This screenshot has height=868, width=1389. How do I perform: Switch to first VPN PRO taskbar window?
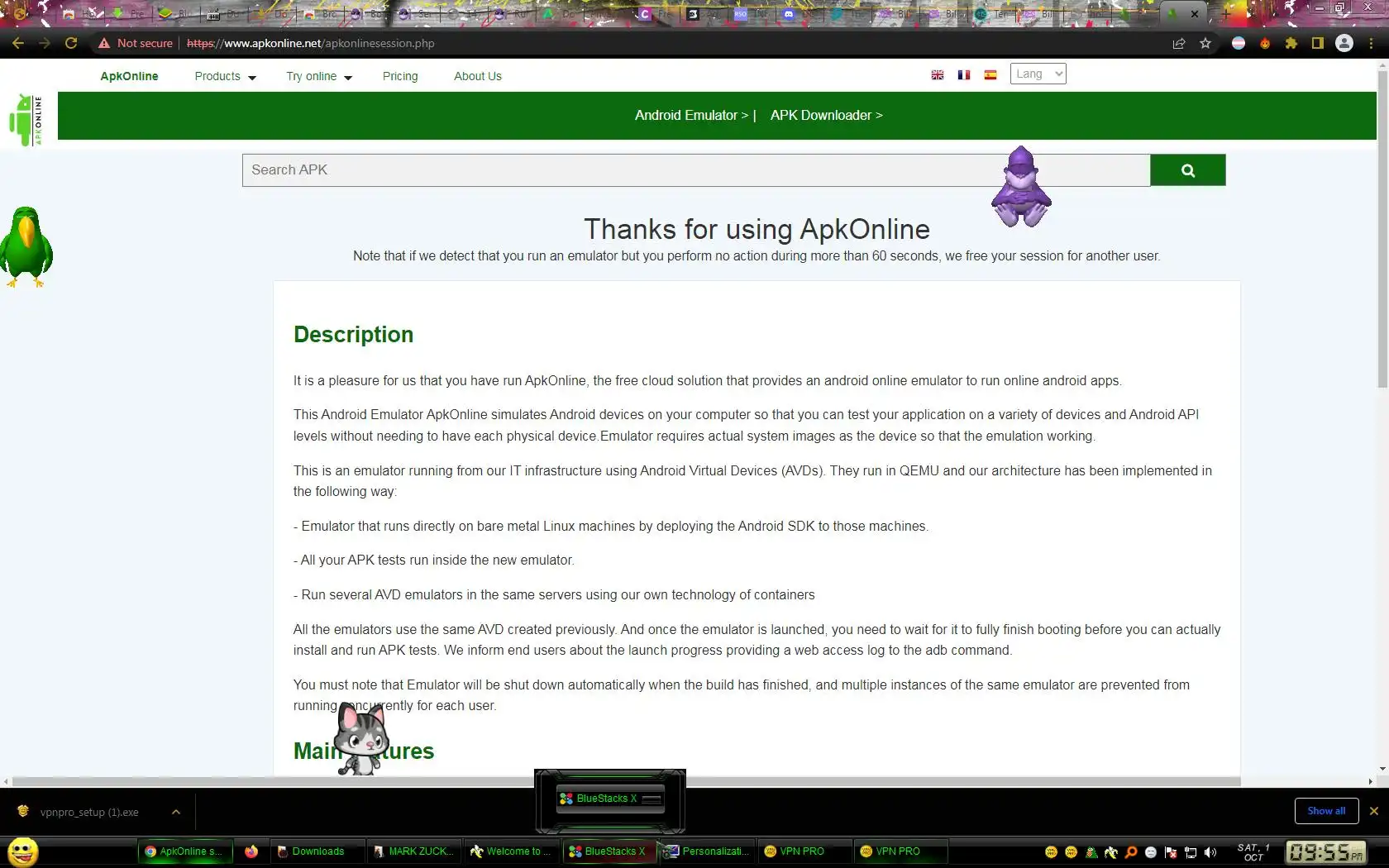[x=804, y=851]
